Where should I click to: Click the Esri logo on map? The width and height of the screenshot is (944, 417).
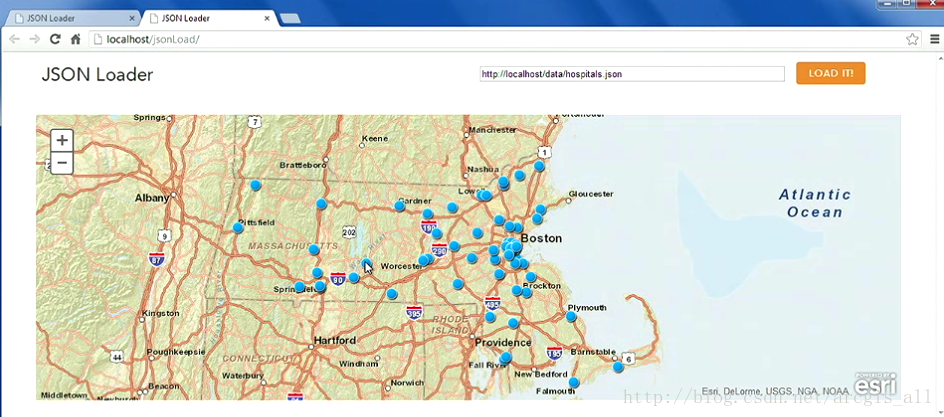point(874,384)
